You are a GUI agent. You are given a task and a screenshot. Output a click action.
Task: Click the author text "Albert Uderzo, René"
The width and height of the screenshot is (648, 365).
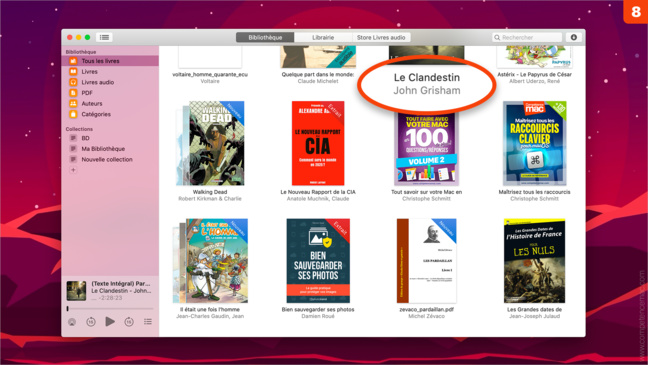[534, 81]
